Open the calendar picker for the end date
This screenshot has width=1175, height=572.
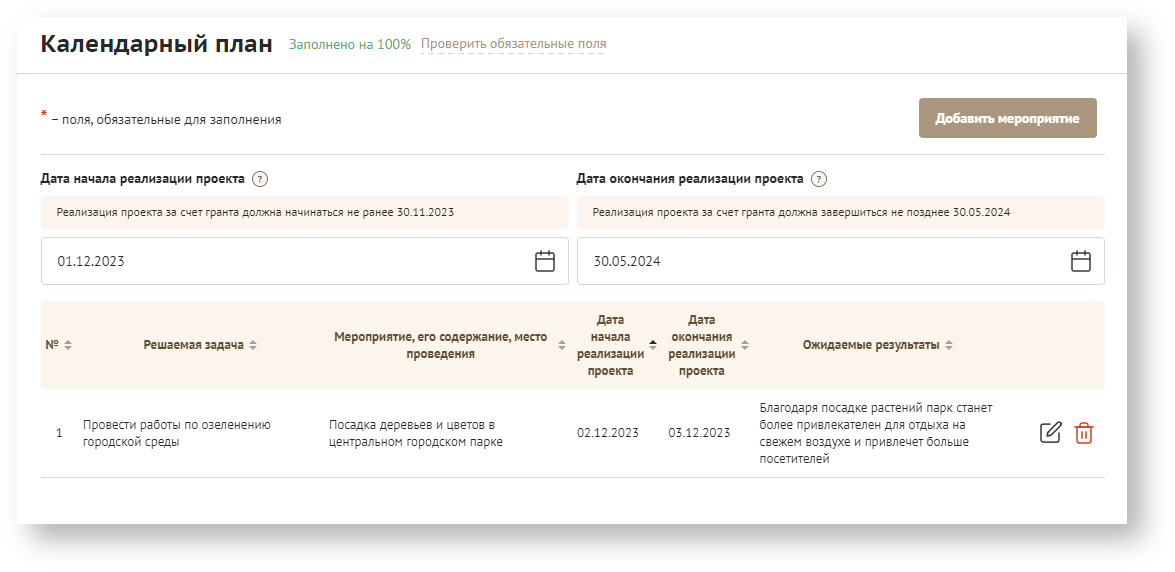[1080, 261]
